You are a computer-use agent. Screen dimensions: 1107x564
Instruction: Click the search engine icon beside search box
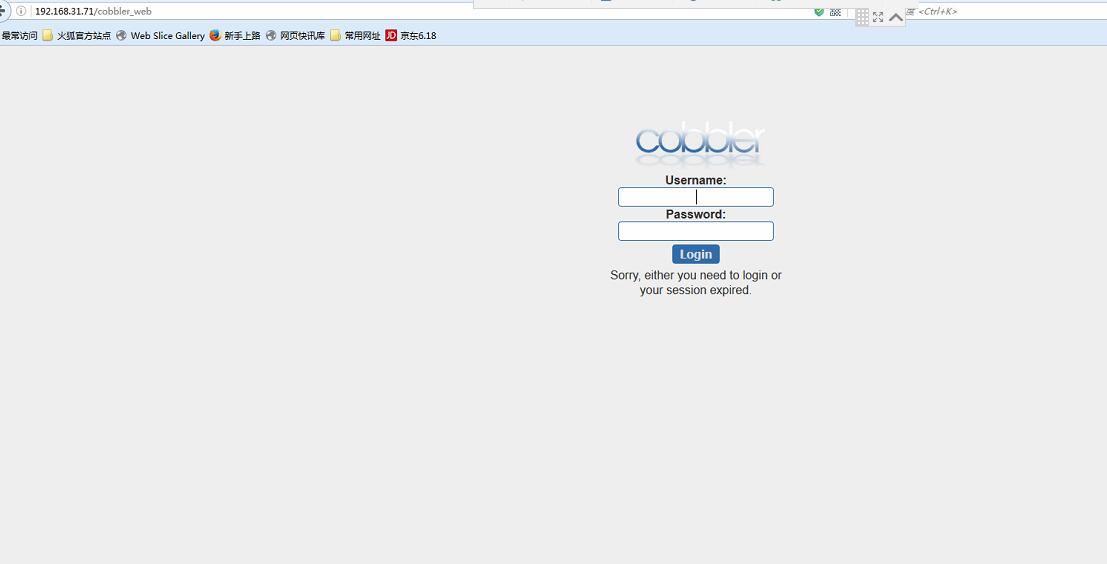point(910,11)
